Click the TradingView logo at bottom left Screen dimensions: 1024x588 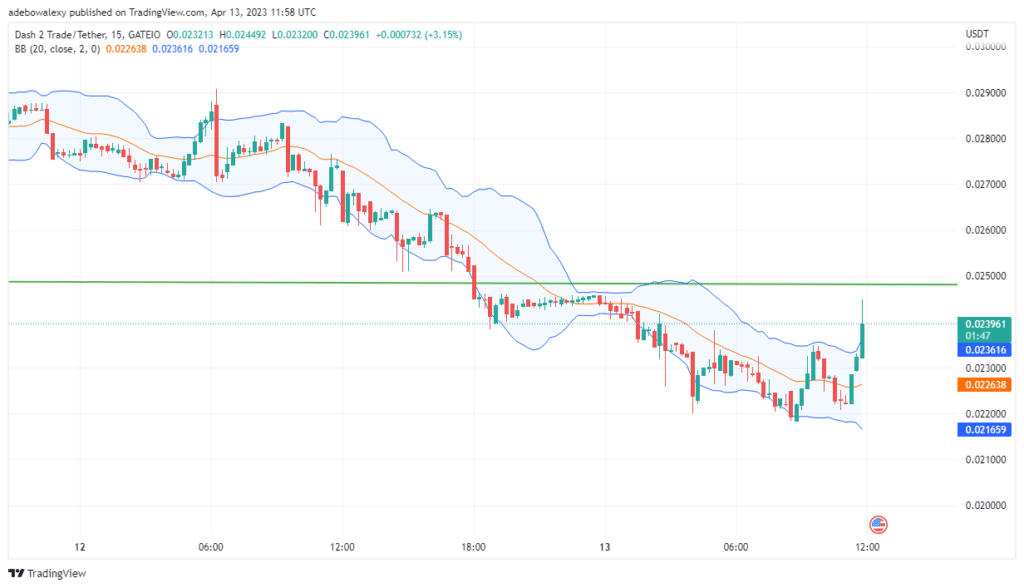click(x=47, y=574)
